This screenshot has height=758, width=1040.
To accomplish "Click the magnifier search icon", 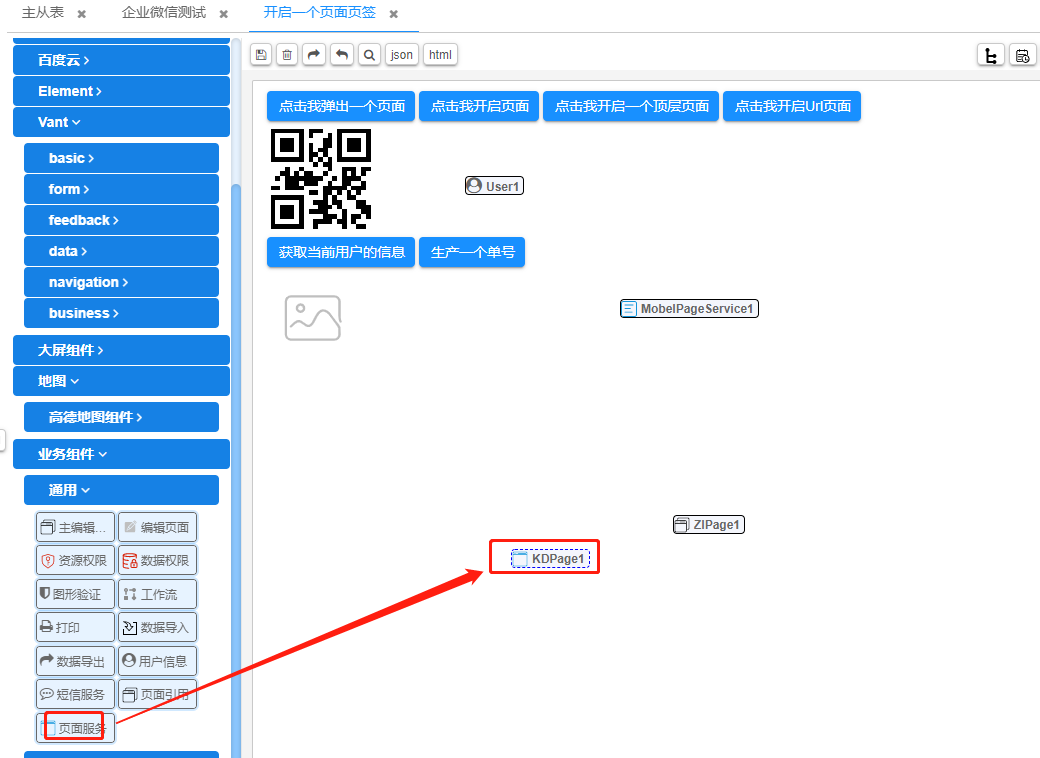I will point(369,55).
